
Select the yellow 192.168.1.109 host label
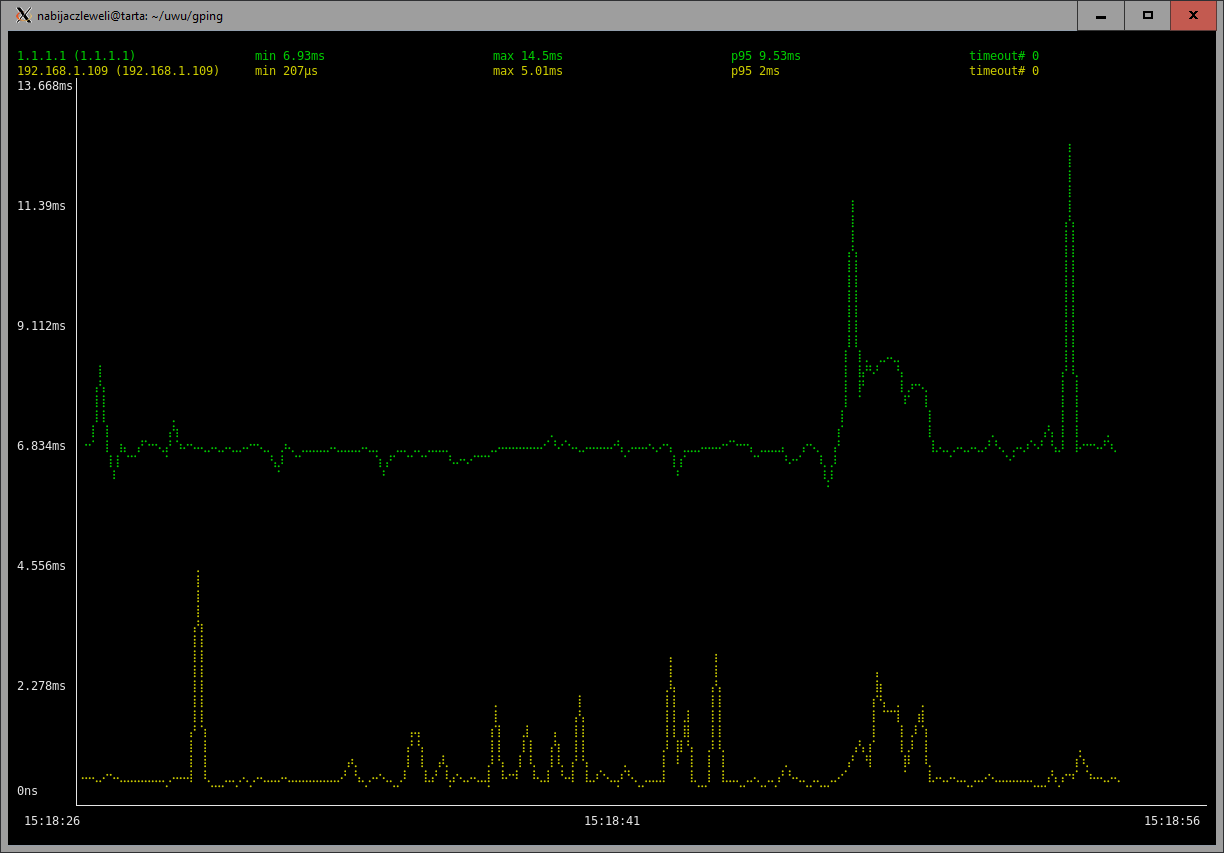pyautogui.click(x=118, y=71)
